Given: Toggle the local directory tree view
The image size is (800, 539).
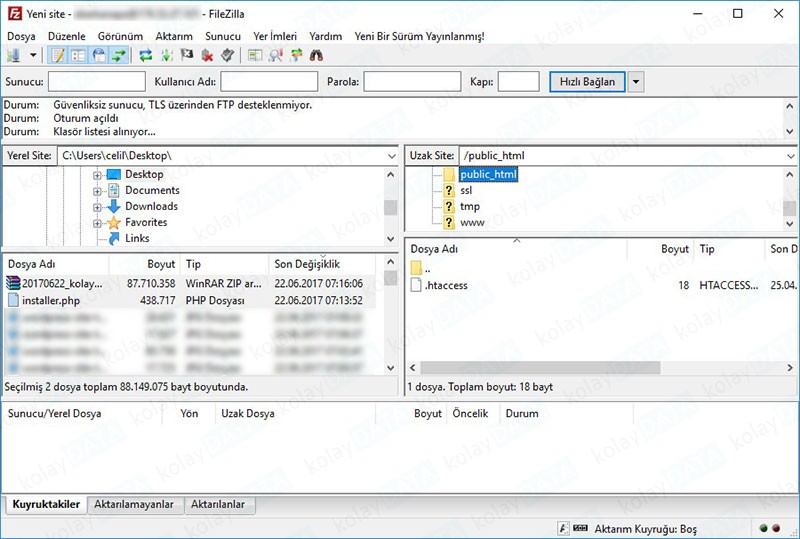Looking at the screenshot, I should pyautogui.click(x=79, y=55).
